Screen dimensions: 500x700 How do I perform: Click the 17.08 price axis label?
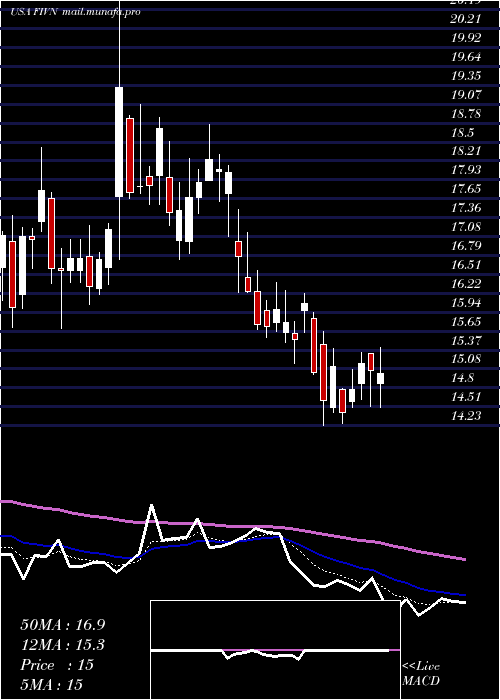click(466, 227)
